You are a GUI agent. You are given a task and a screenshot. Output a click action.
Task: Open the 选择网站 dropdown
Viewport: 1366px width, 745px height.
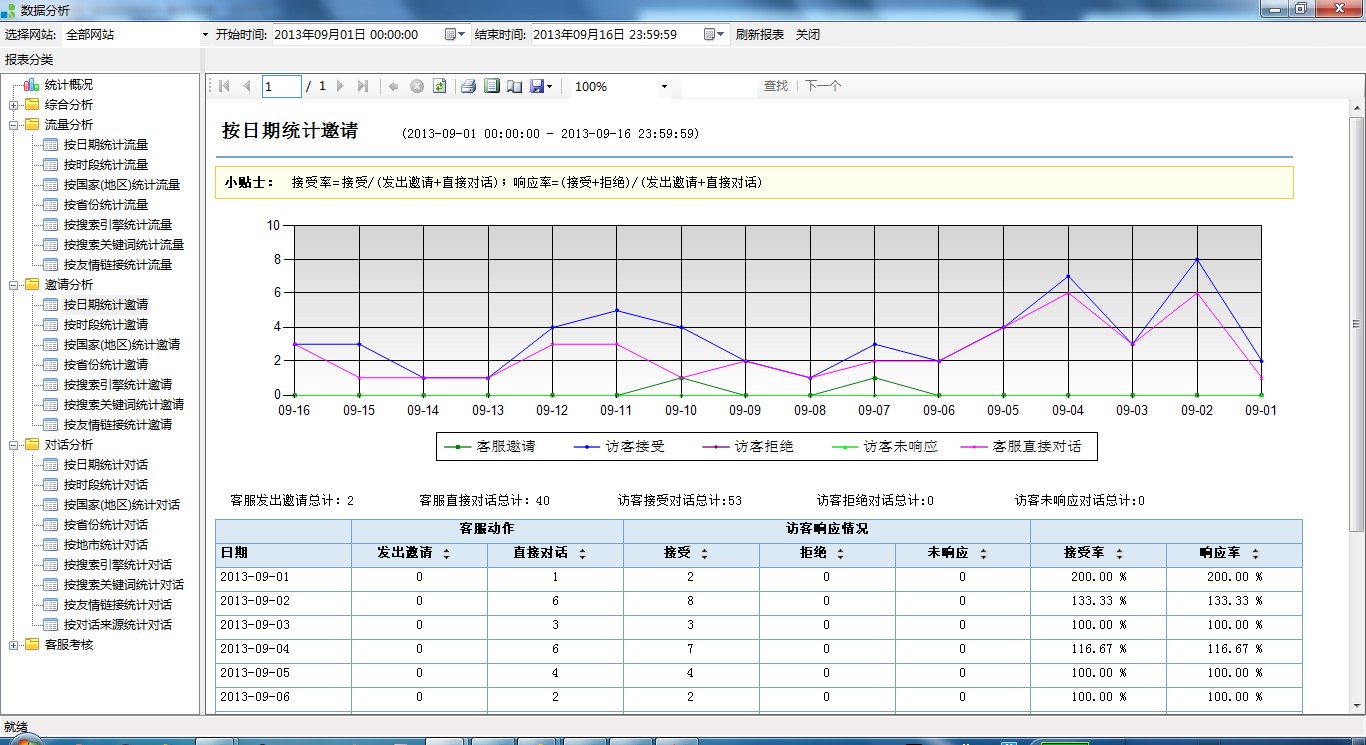204,34
